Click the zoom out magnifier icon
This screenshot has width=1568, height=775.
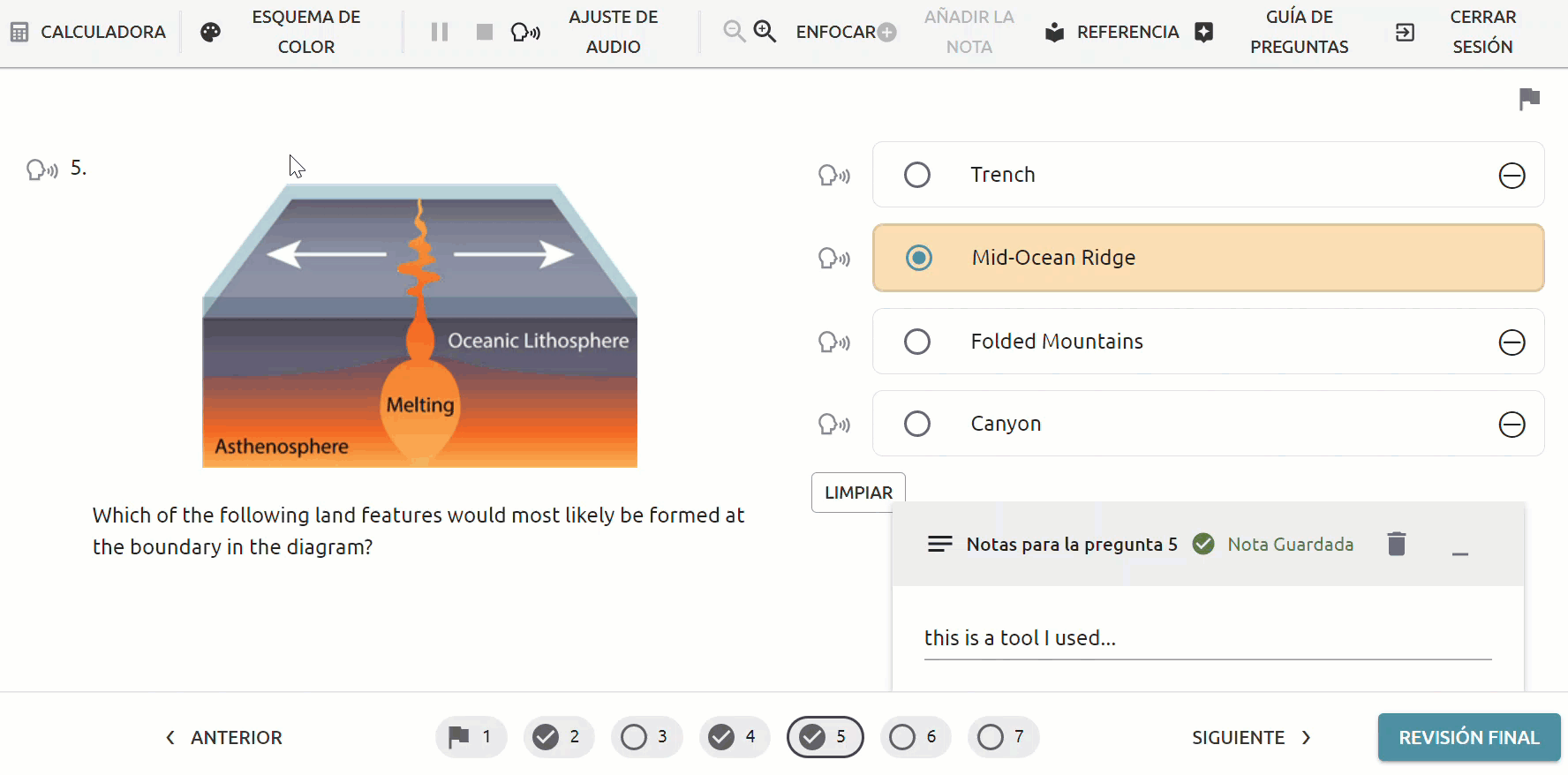(x=734, y=32)
